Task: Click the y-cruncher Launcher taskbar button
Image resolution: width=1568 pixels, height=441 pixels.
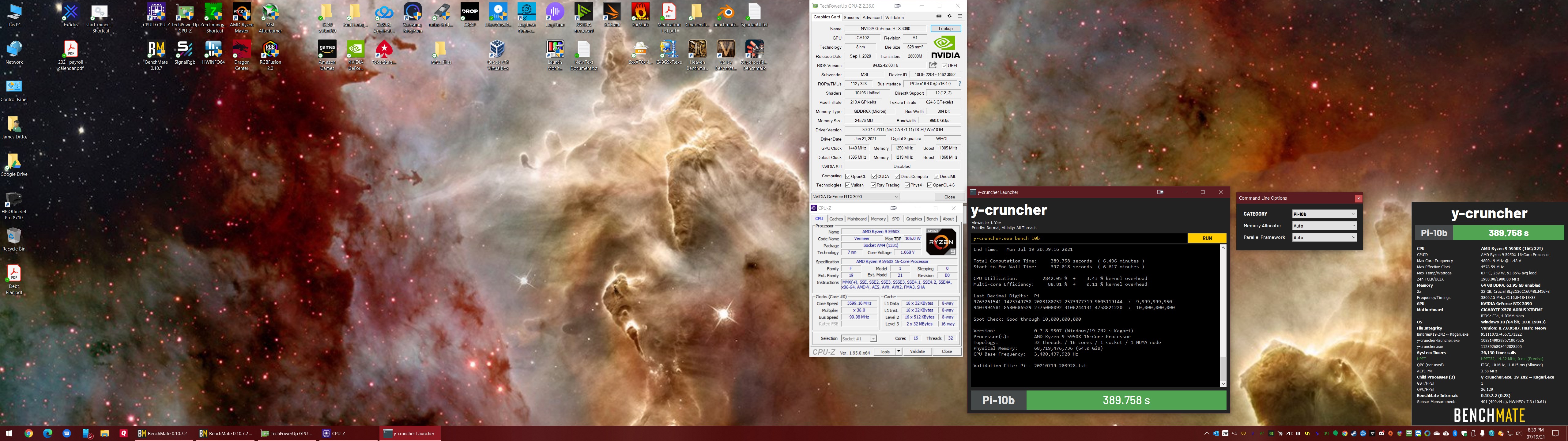Action: (x=410, y=433)
